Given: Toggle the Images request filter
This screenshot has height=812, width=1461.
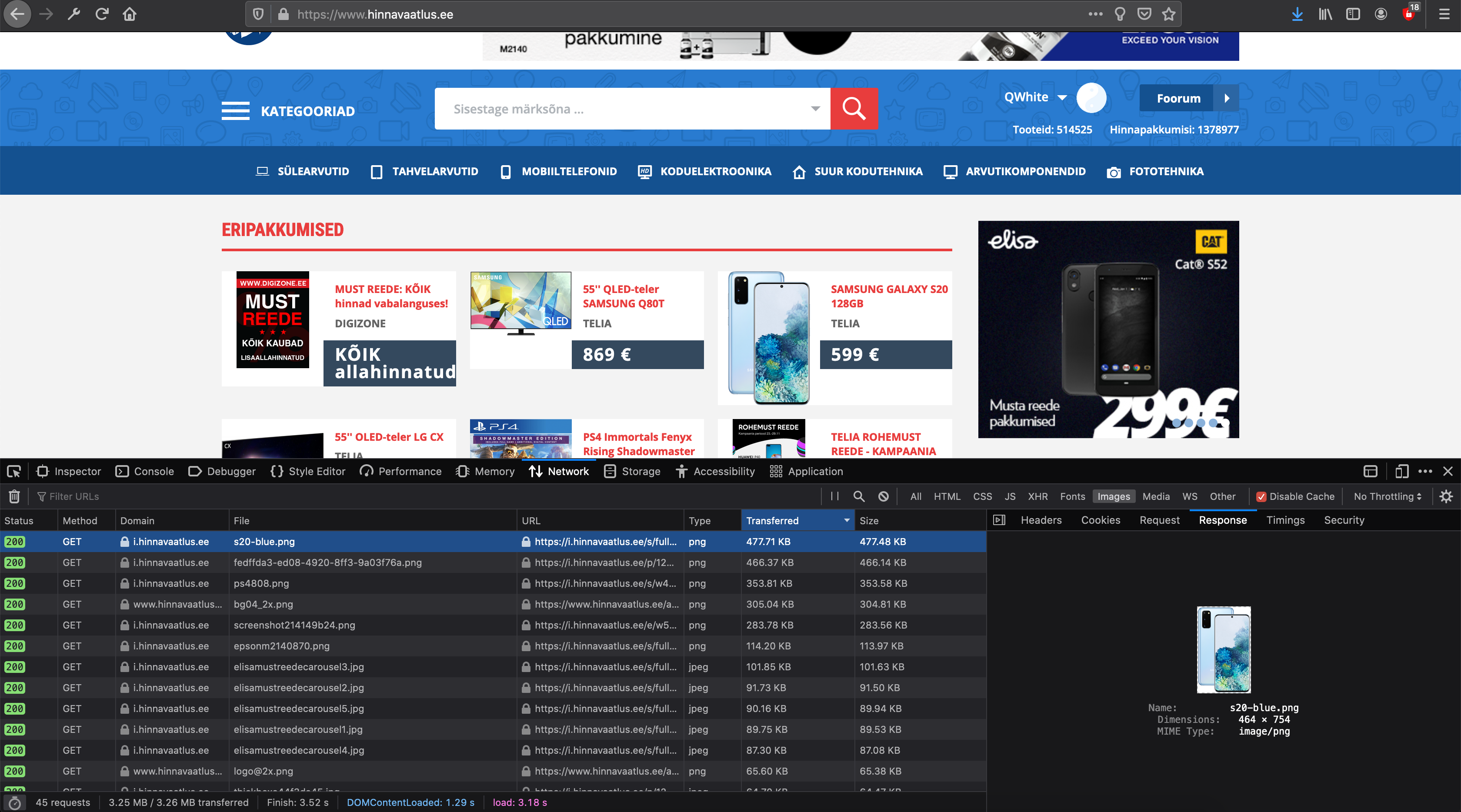Looking at the screenshot, I should coord(1113,496).
